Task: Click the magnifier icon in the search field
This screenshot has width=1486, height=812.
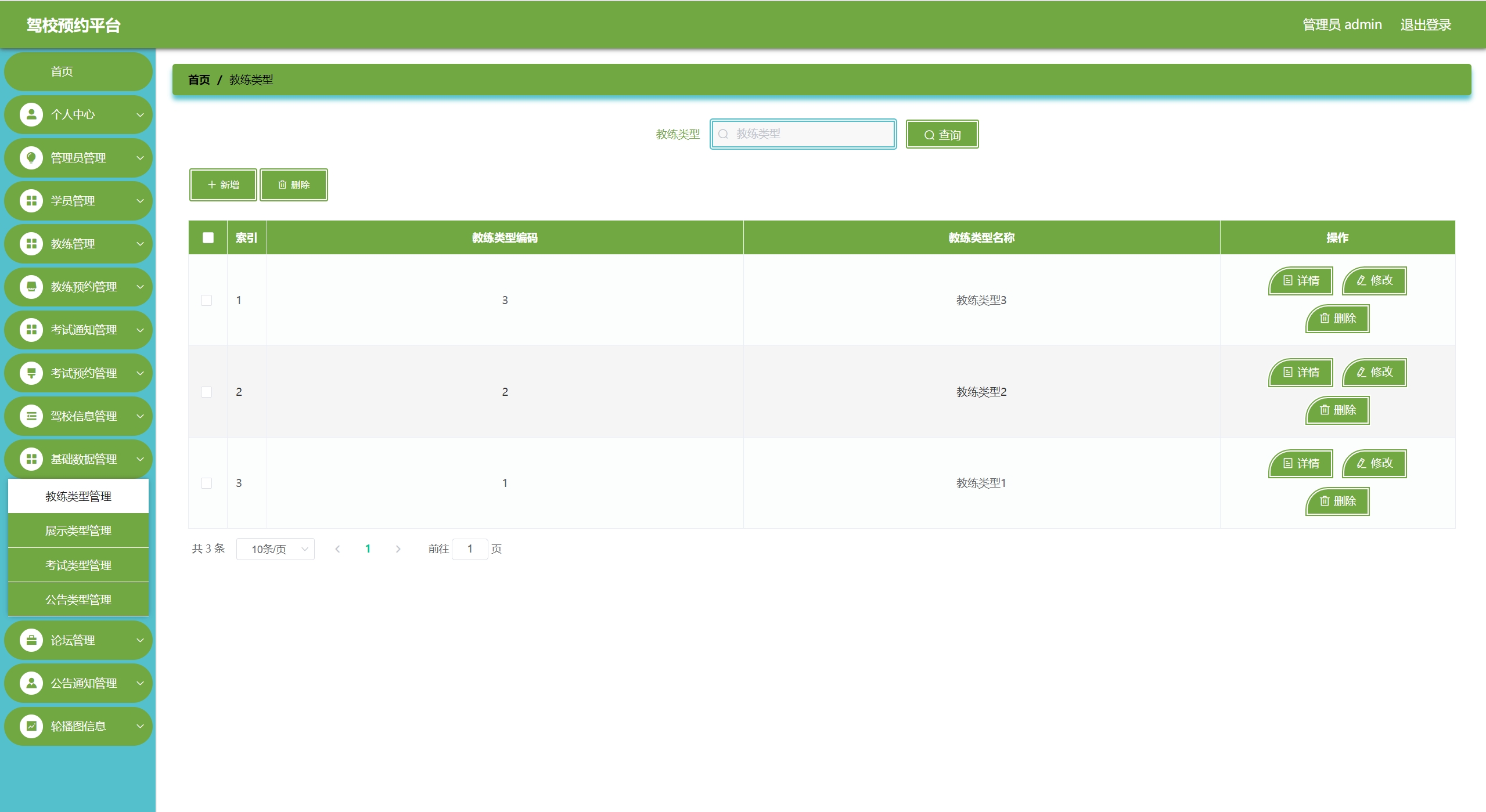Action: pyautogui.click(x=724, y=134)
